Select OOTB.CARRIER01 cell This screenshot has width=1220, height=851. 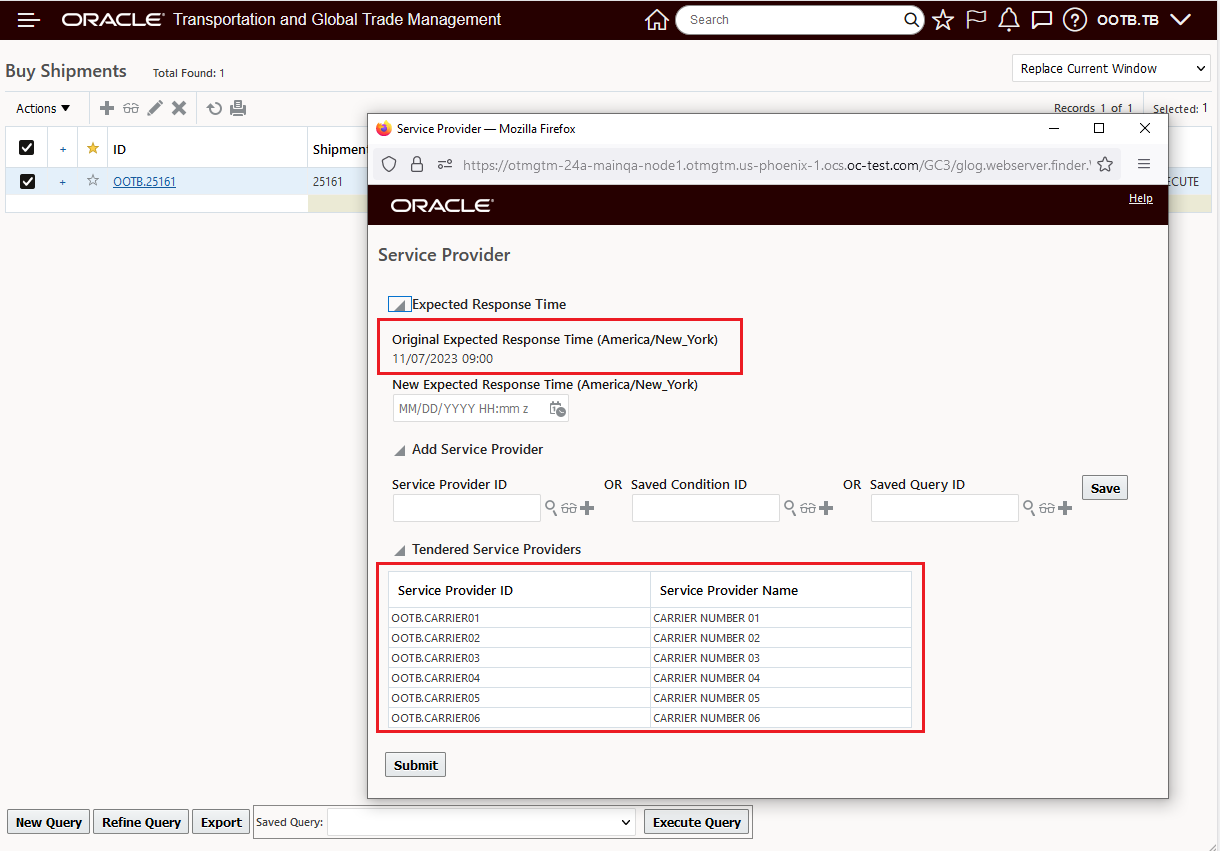520,618
